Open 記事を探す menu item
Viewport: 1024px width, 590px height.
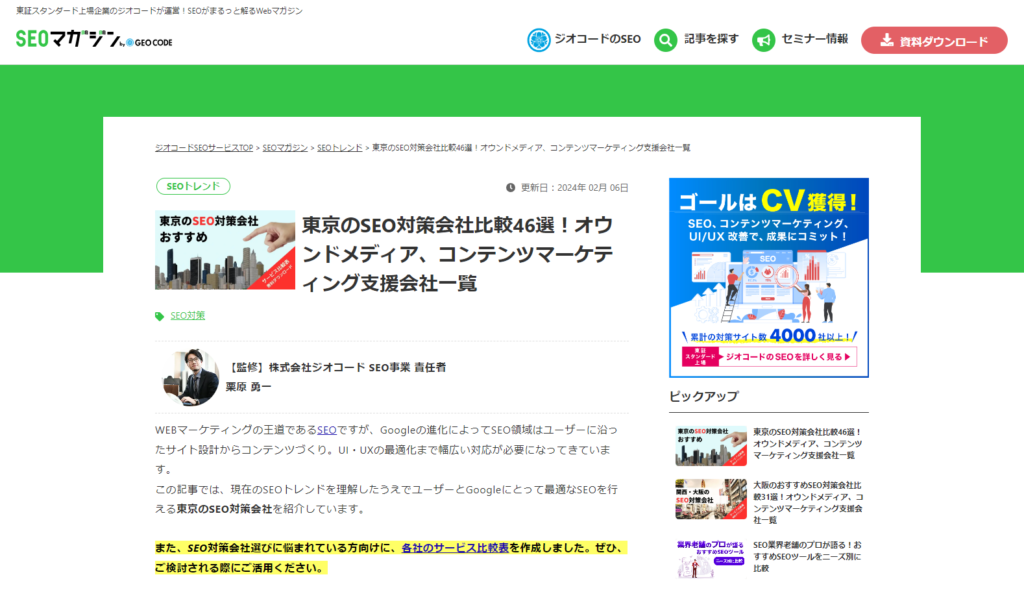(711, 39)
